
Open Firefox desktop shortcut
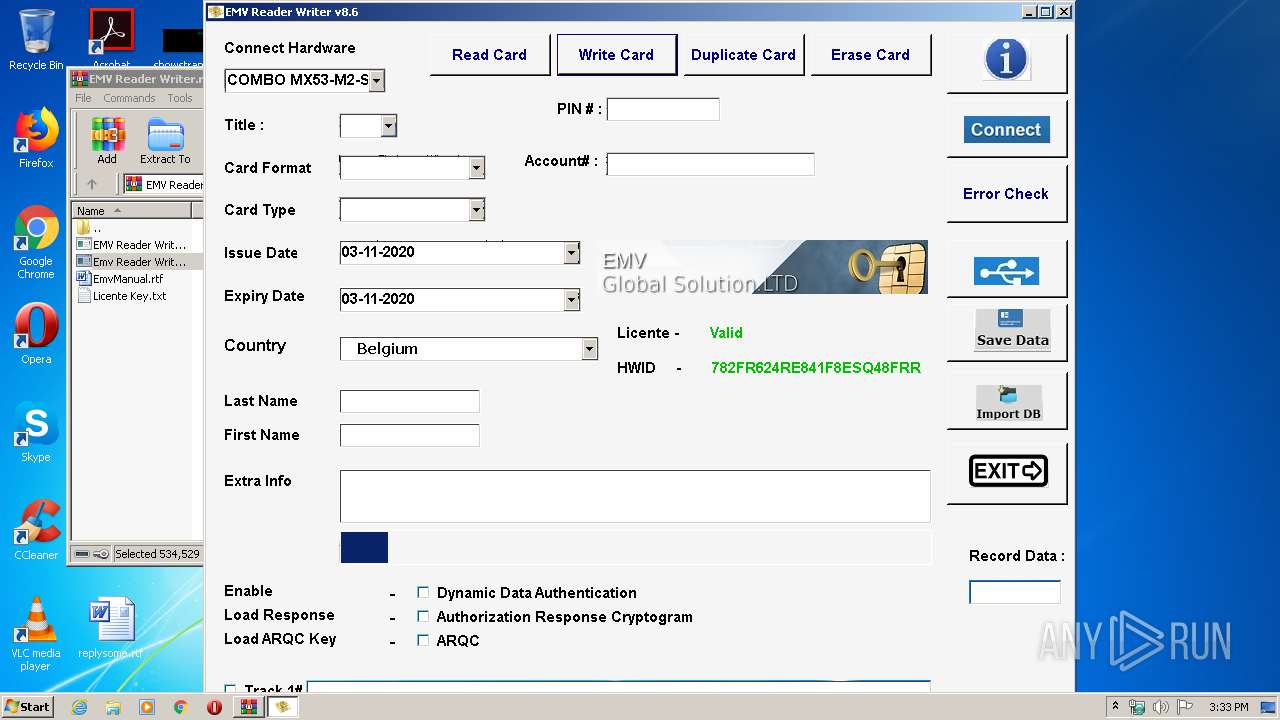[36, 138]
